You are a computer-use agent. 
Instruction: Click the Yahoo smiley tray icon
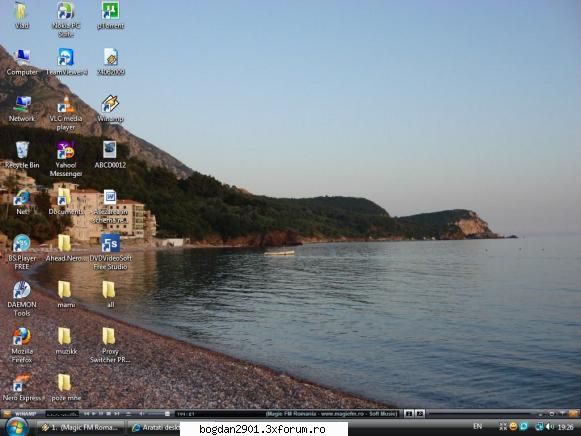click(513, 427)
